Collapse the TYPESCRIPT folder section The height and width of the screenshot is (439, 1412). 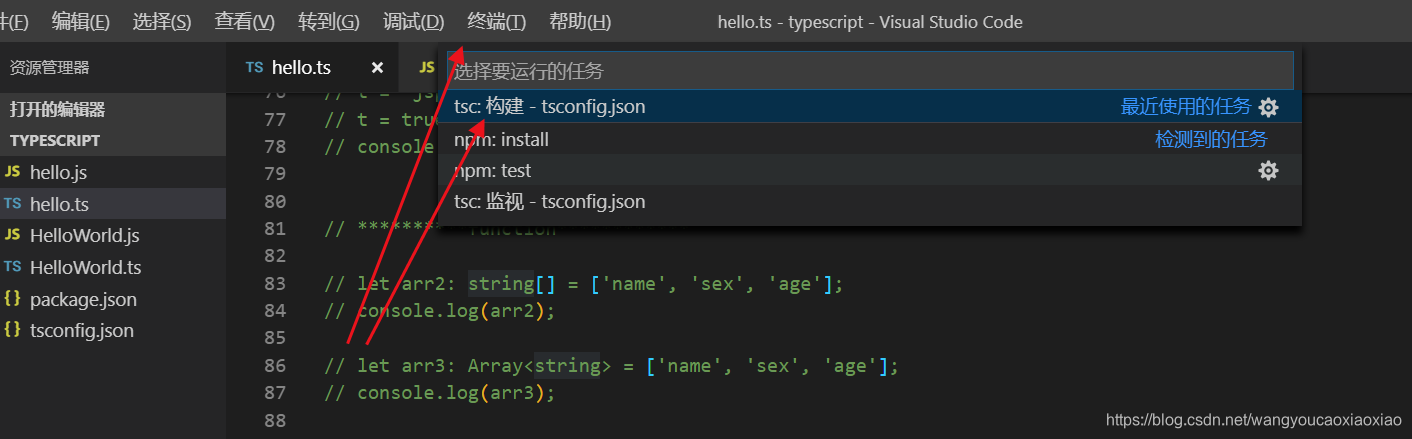(113, 141)
